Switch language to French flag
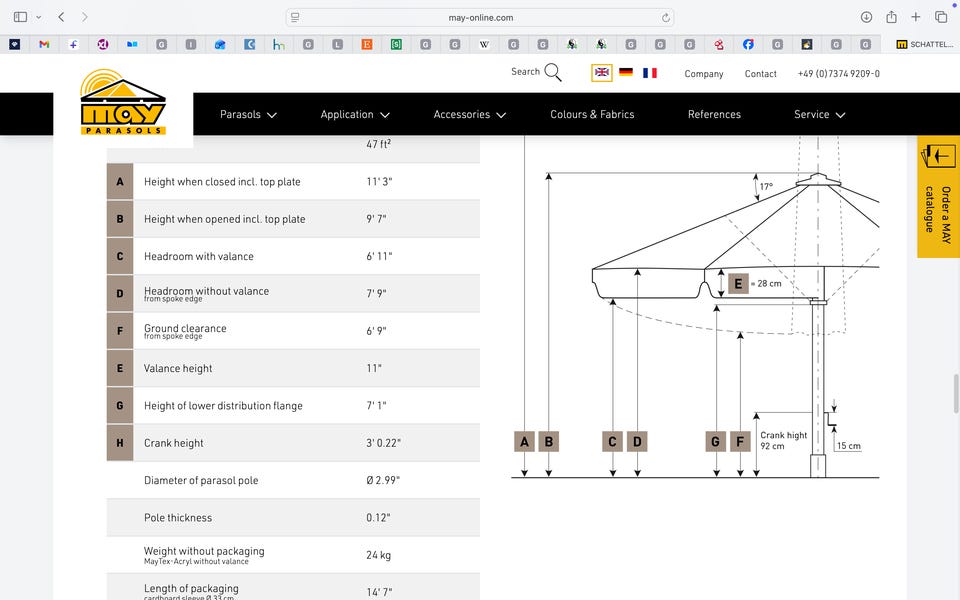The width and height of the screenshot is (960, 600). [x=650, y=73]
